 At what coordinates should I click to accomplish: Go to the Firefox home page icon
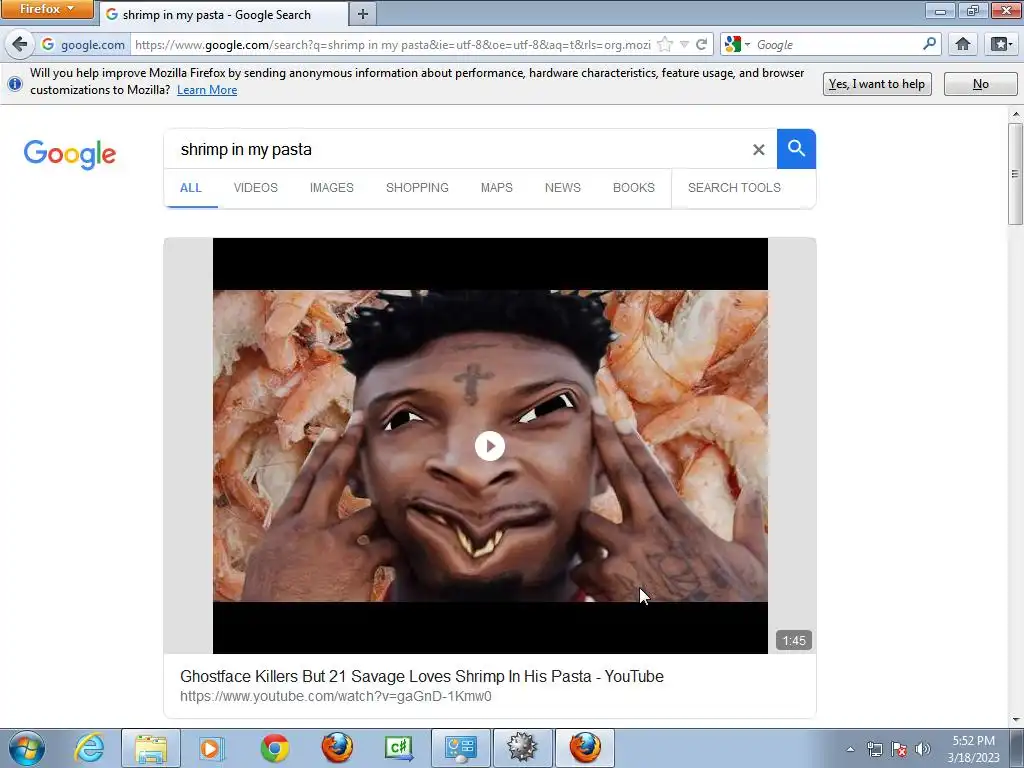click(x=963, y=44)
